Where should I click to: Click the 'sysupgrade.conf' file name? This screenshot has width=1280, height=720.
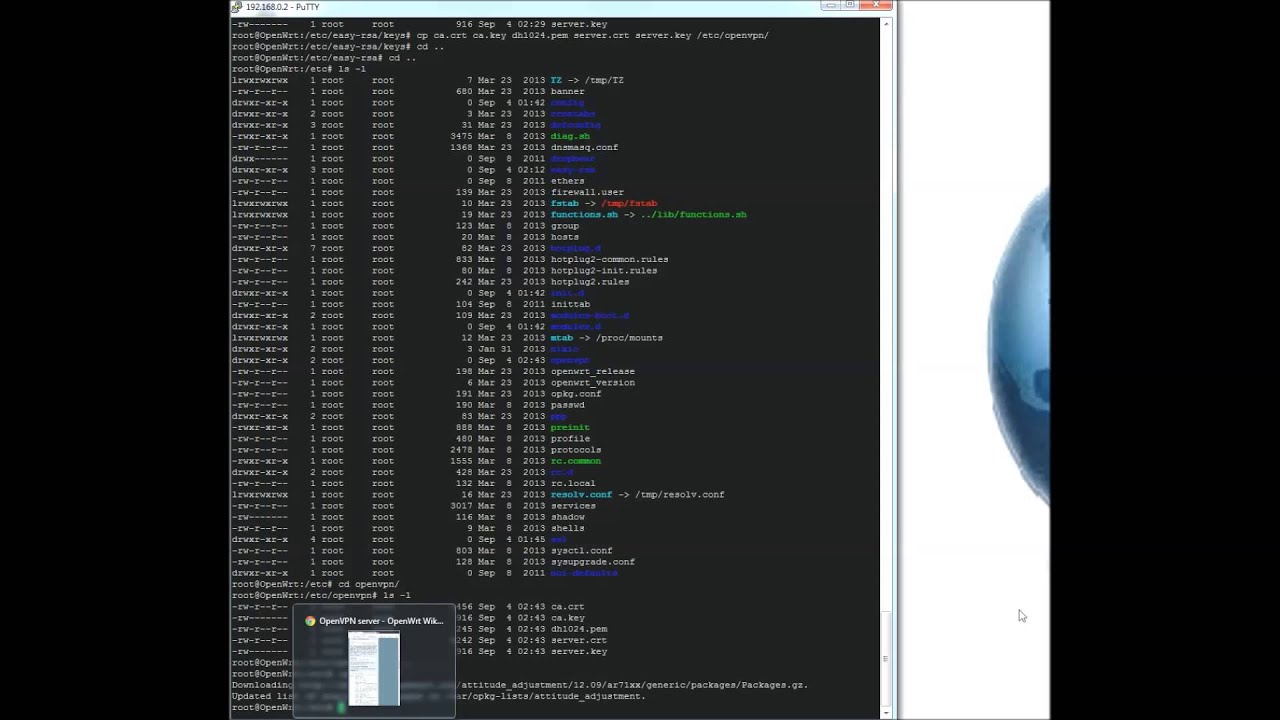pyautogui.click(x=593, y=562)
